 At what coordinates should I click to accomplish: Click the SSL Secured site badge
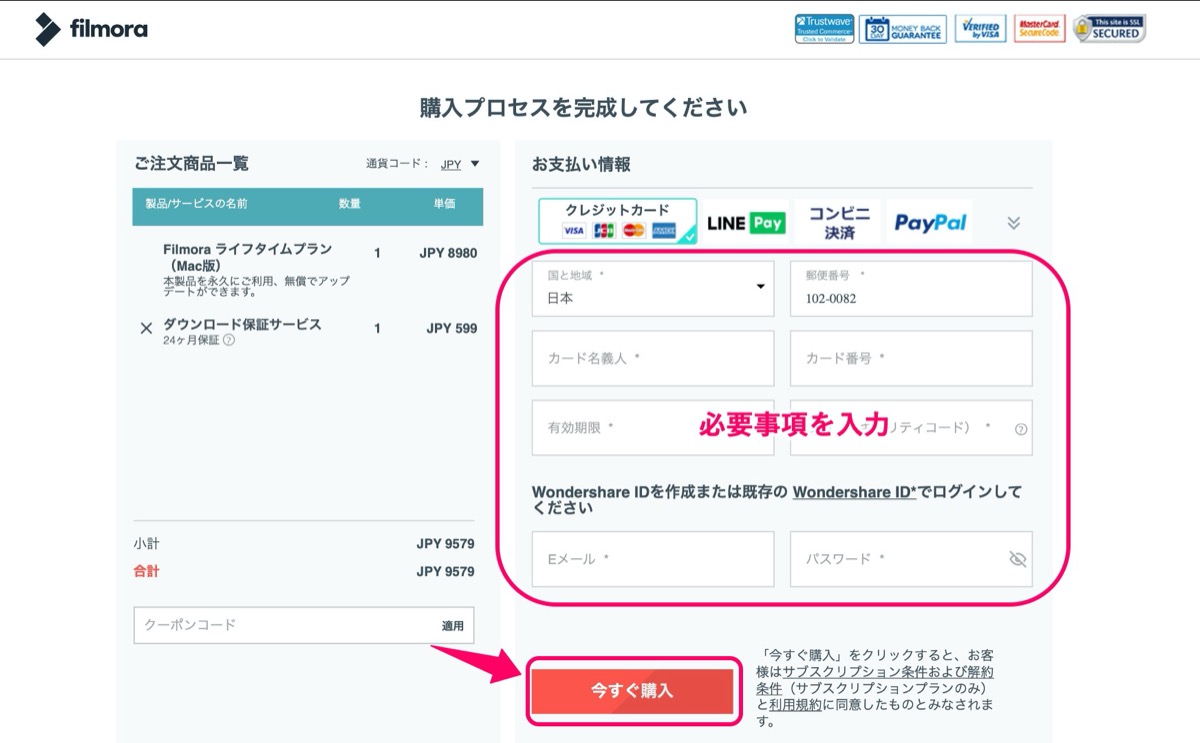point(1109,29)
